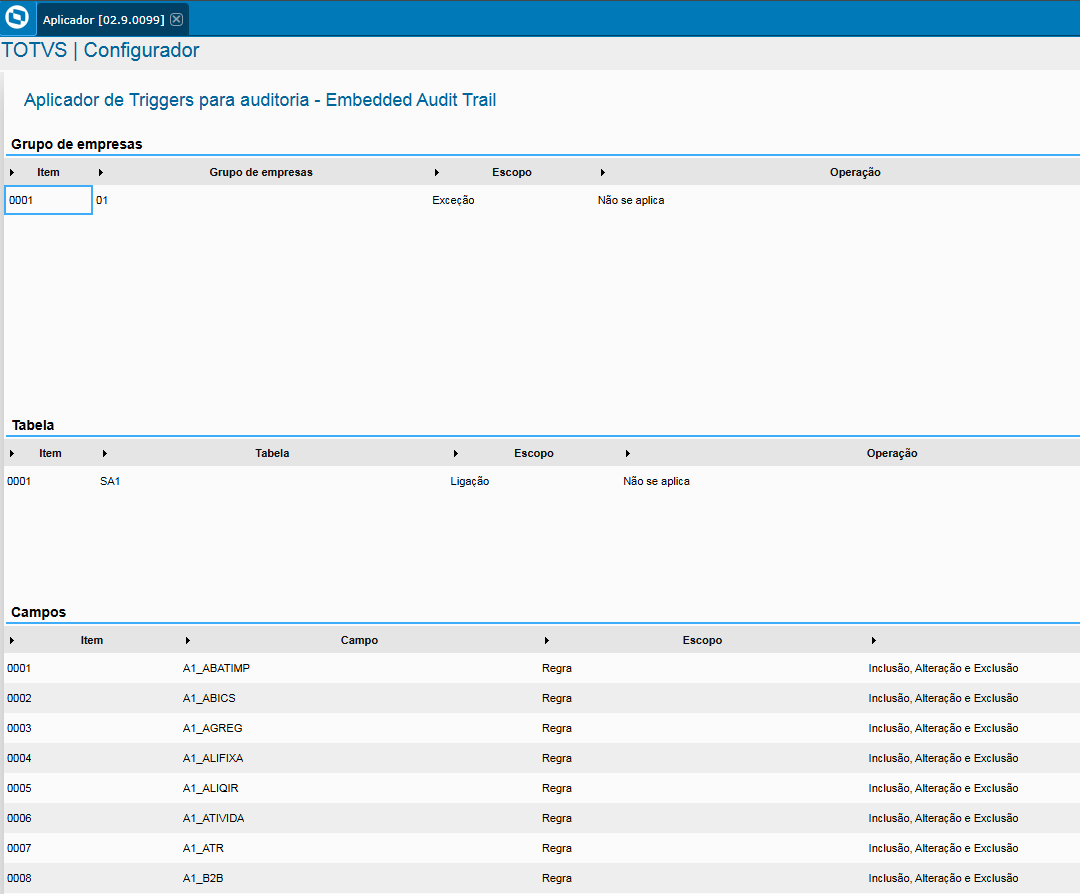The height and width of the screenshot is (894, 1080).
Task: Click arrow beside Escopo header in Tabela grid
Action: tap(456, 453)
